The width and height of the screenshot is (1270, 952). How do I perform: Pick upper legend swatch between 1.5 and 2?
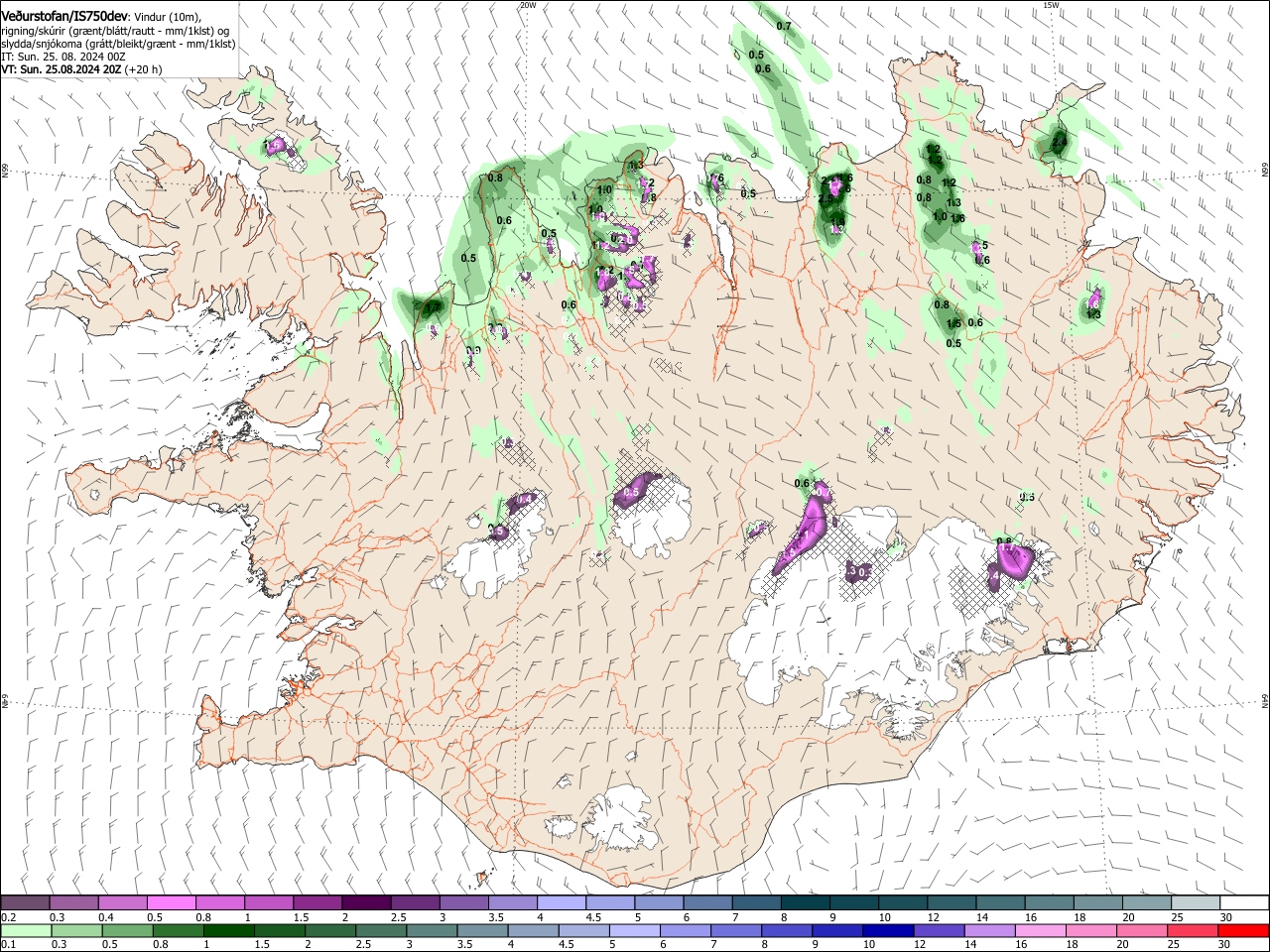(317, 902)
